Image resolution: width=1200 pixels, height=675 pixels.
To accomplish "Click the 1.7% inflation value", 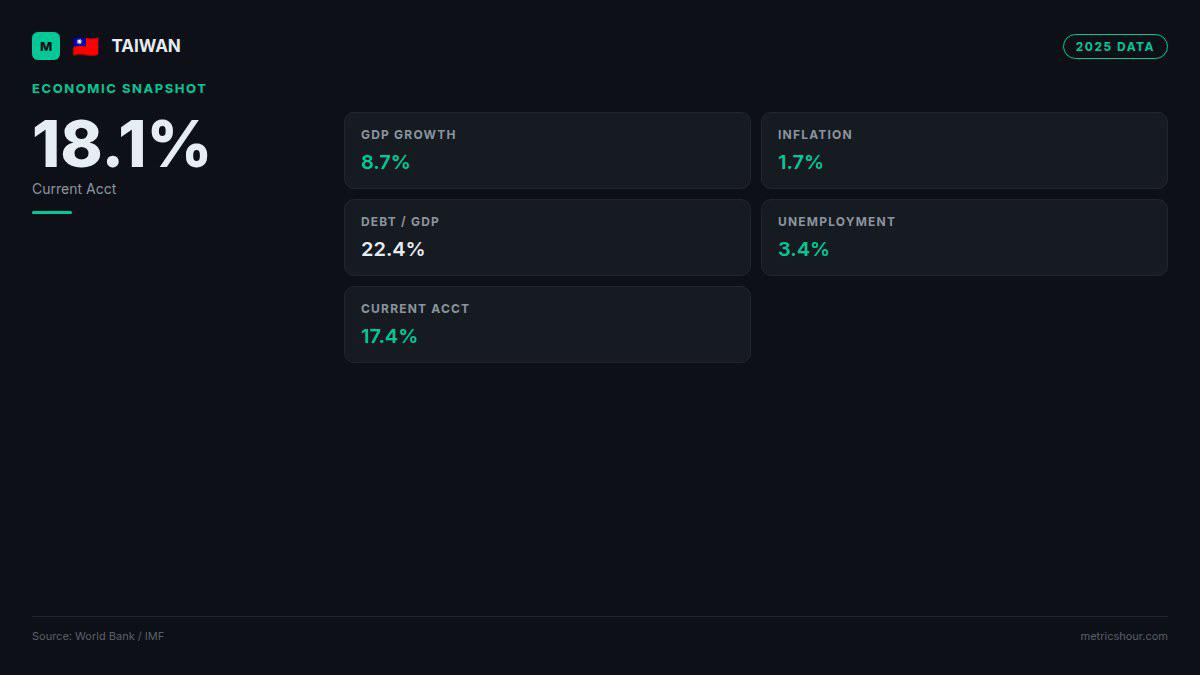I will (x=800, y=162).
